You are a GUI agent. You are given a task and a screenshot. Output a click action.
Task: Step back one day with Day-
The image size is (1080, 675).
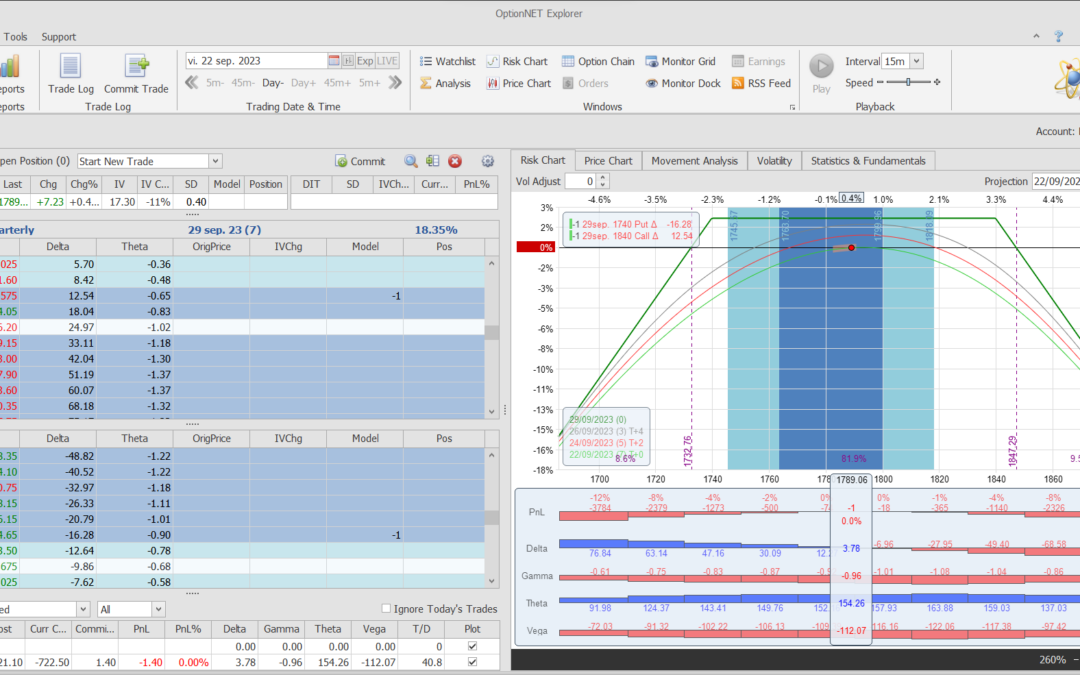click(x=273, y=83)
